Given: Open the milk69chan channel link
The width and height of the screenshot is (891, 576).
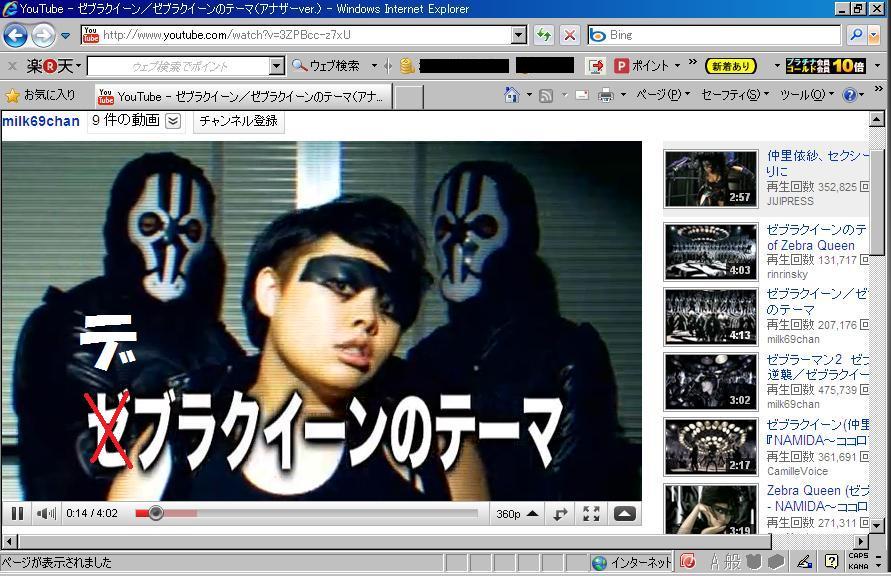Looking at the screenshot, I should tap(40, 121).
